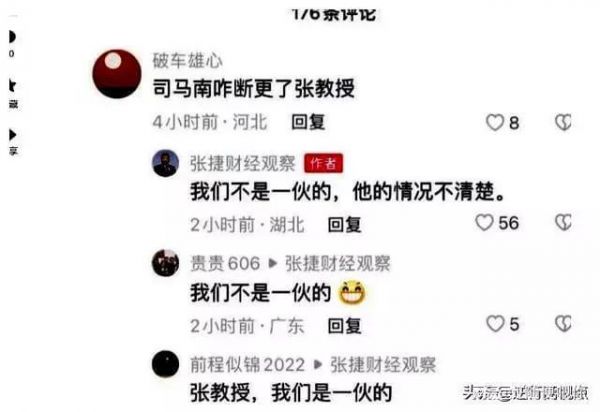Open the username 破车雄心
The width and height of the screenshot is (600, 412).
[x=188, y=61]
